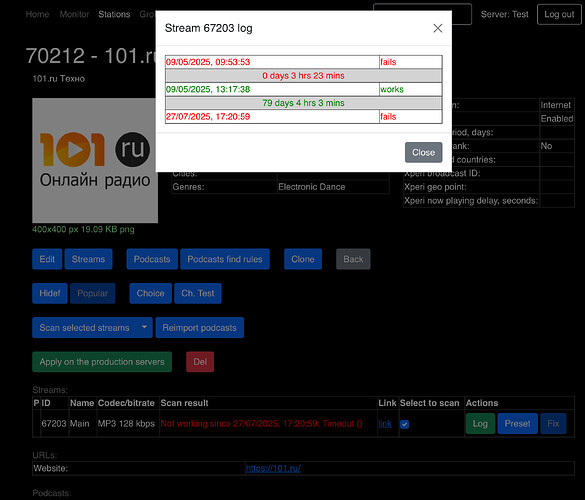Select the fails log entry dated 27/07/2025

pyautogui.click(x=304, y=117)
